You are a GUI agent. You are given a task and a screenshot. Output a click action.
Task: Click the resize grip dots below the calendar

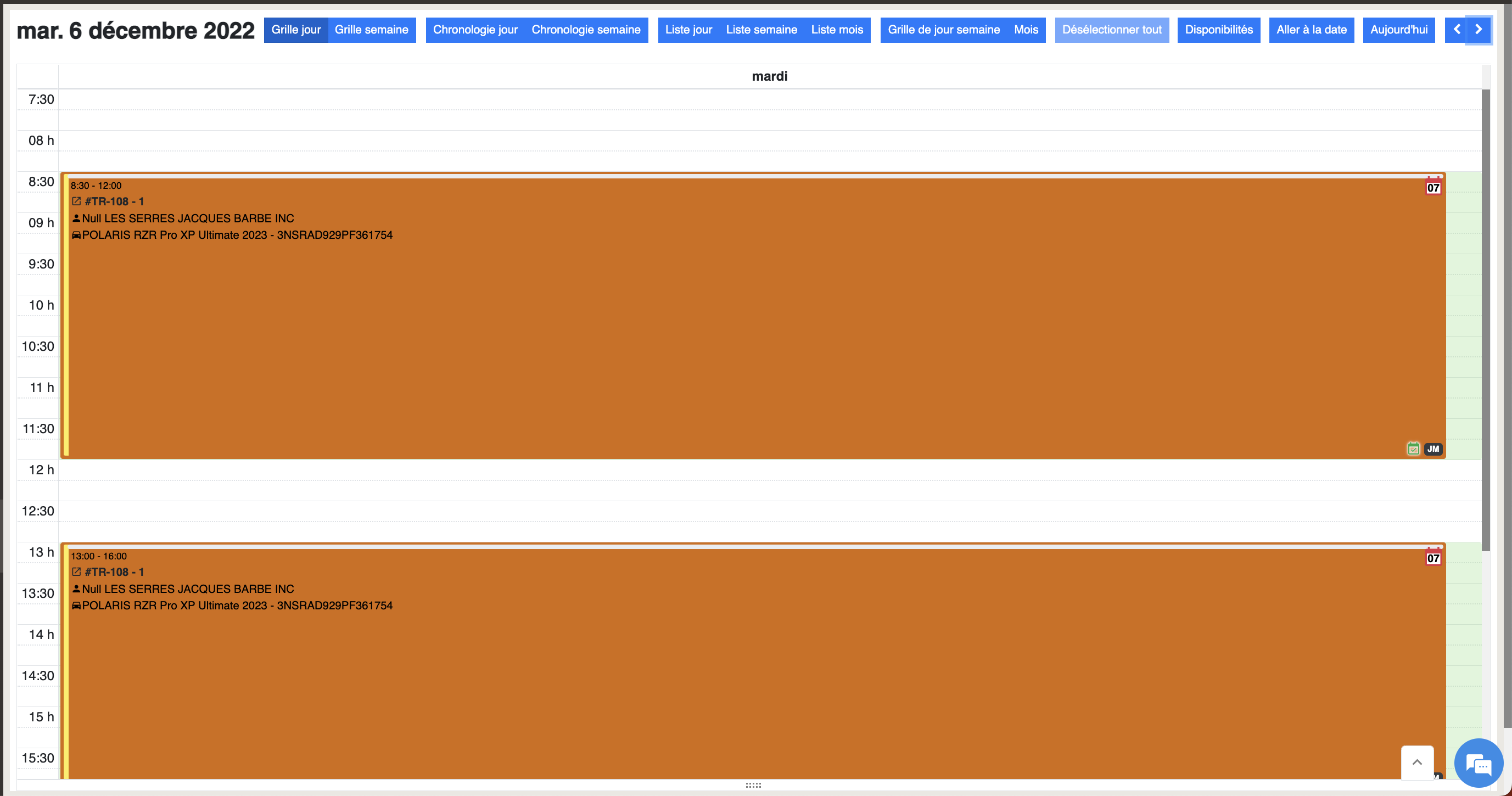pyautogui.click(x=753, y=785)
